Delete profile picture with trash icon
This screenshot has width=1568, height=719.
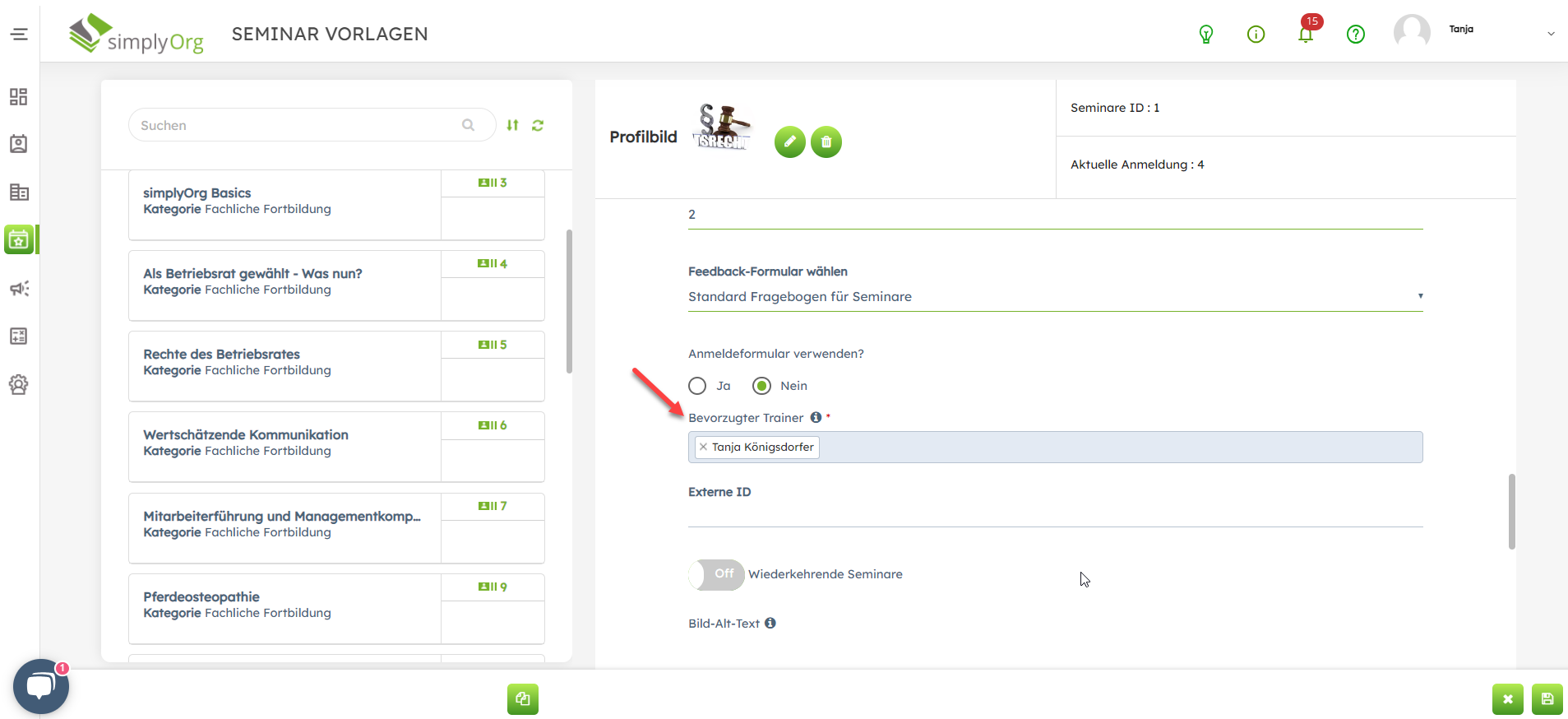point(826,142)
